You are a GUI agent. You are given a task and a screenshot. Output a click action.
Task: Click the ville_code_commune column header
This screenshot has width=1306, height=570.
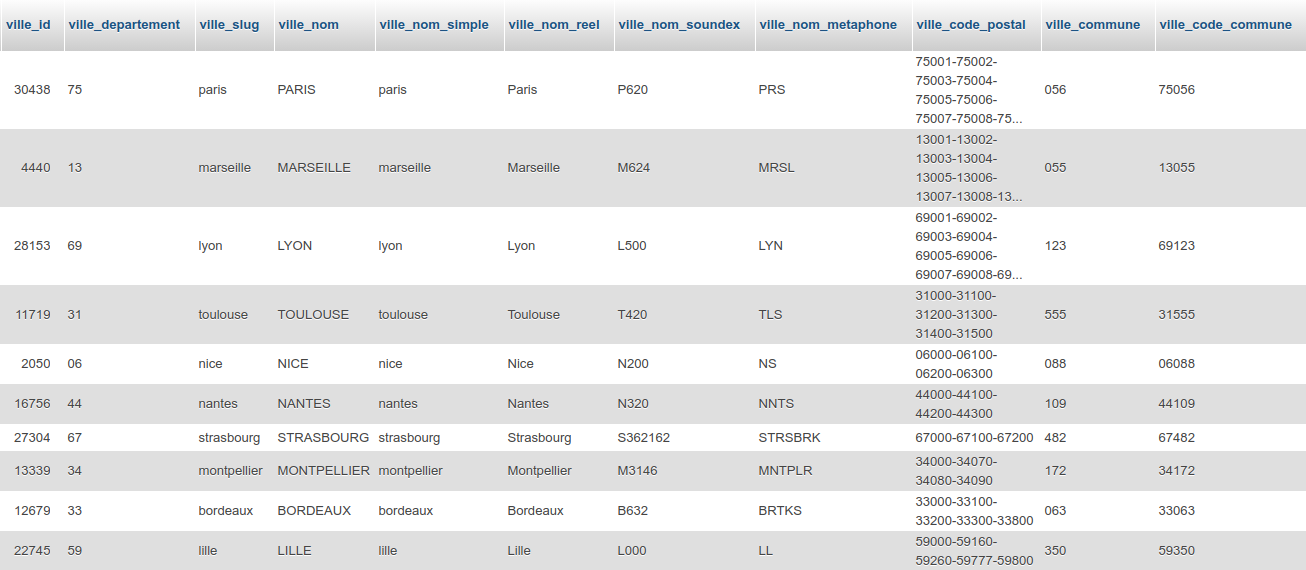pos(1225,24)
